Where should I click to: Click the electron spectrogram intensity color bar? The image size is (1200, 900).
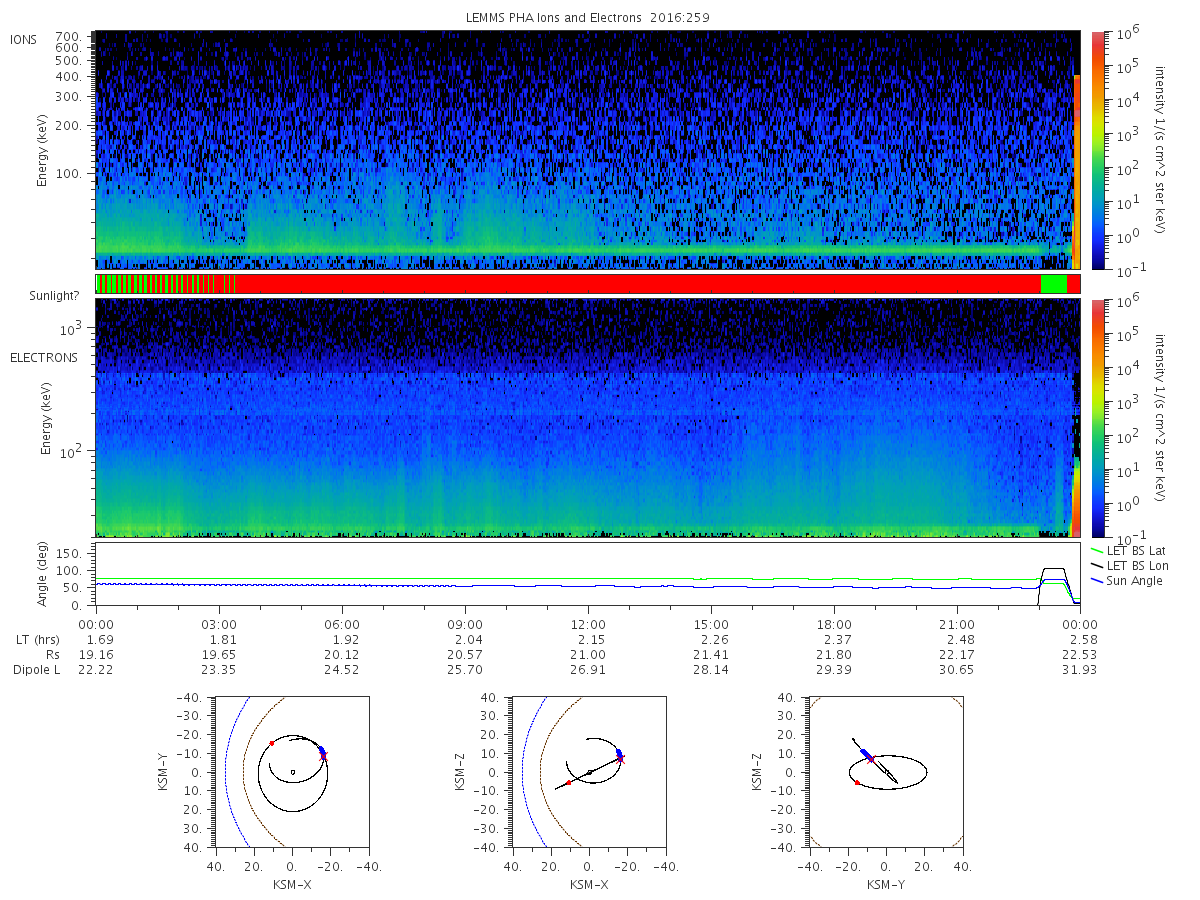1097,418
